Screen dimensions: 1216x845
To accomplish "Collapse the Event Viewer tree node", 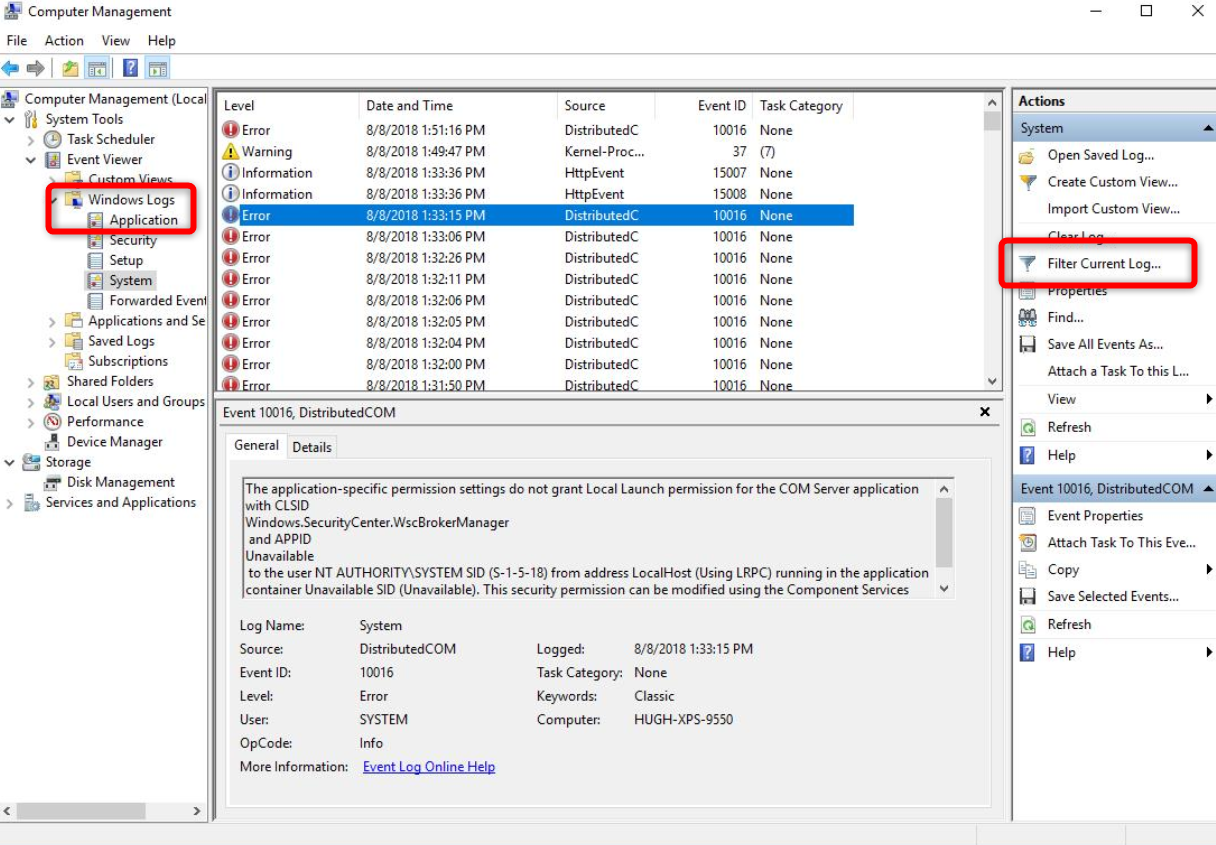I will click(x=31, y=160).
